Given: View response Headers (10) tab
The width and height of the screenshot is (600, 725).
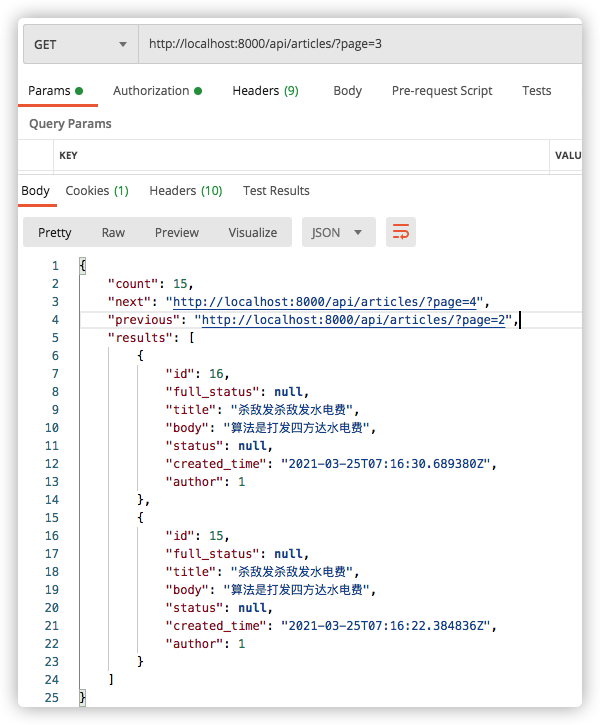Looking at the screenshot, I should (185, 190).
